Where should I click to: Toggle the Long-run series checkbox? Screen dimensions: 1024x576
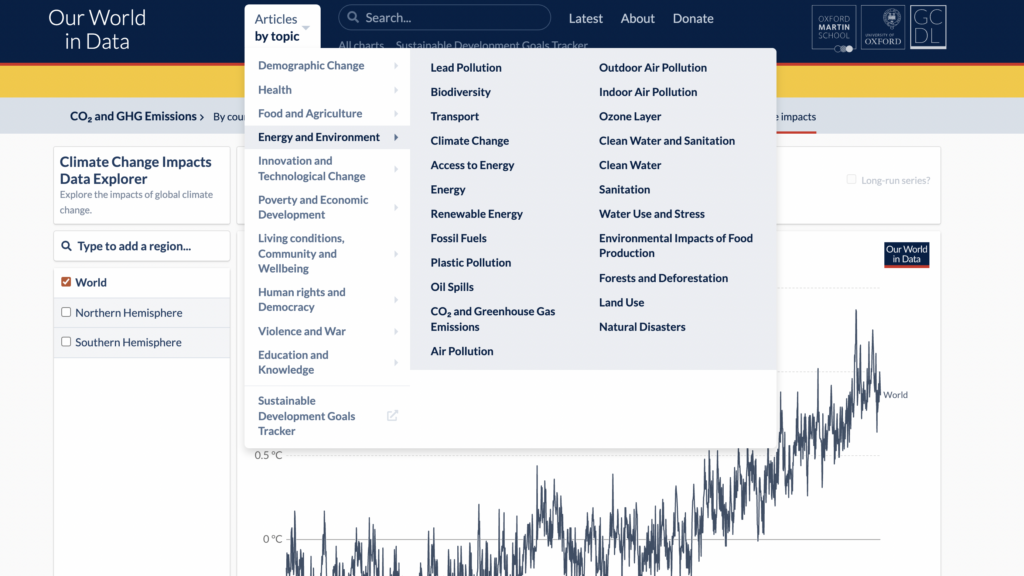[x=851, y=179]
